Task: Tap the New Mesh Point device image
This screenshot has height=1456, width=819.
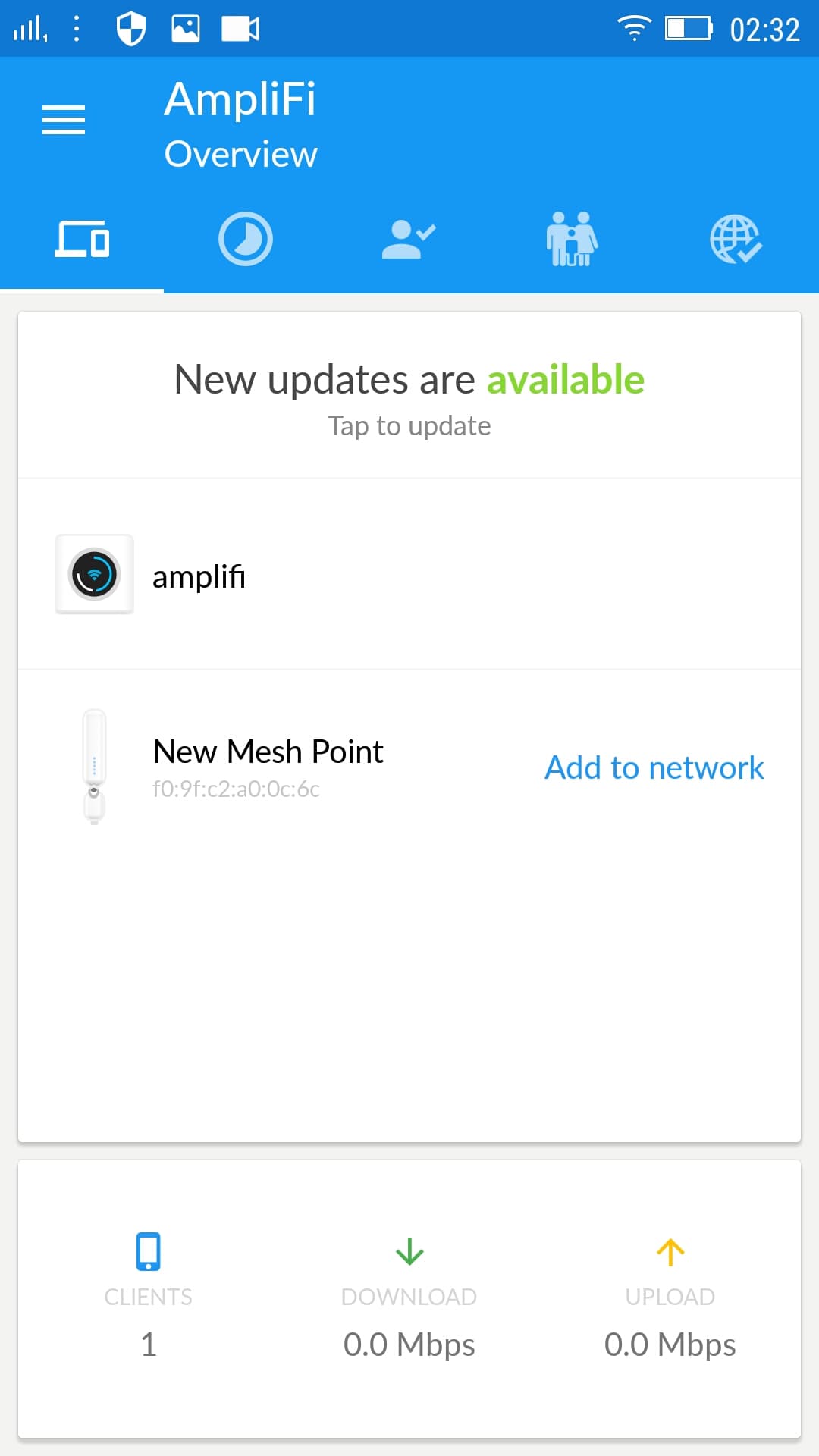Action: coord(94,767)
